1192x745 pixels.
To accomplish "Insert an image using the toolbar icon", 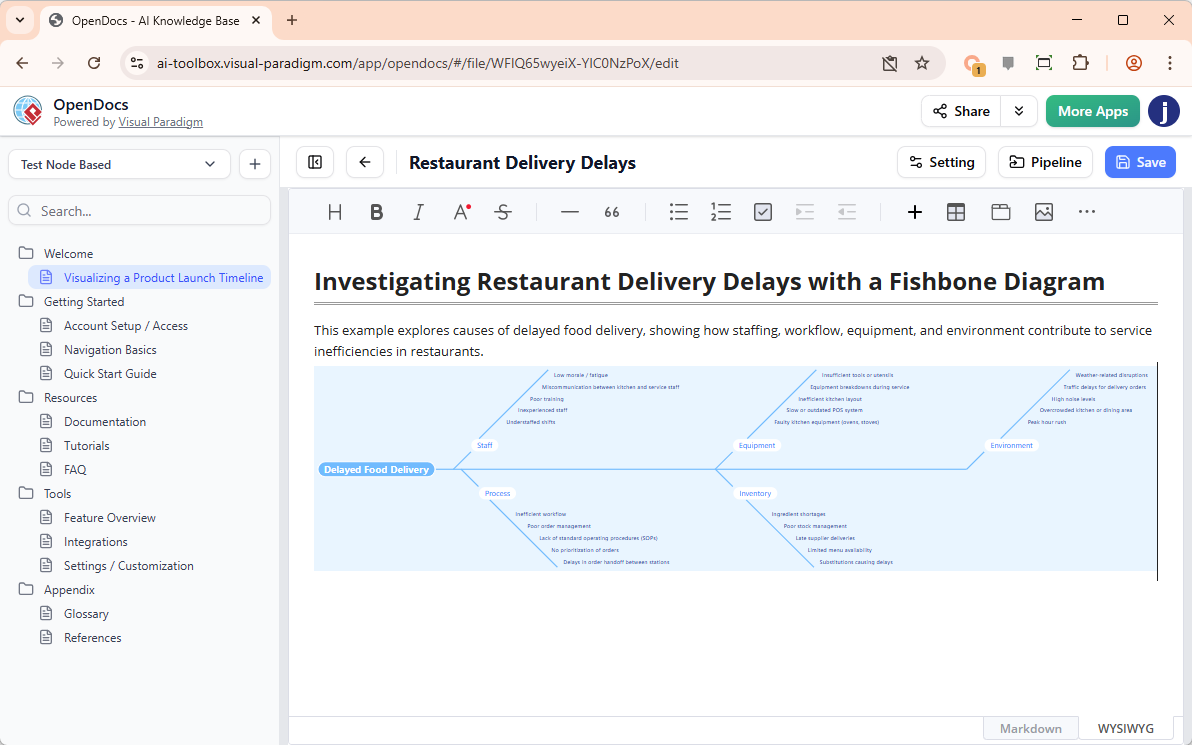I will pos(1044,212).
